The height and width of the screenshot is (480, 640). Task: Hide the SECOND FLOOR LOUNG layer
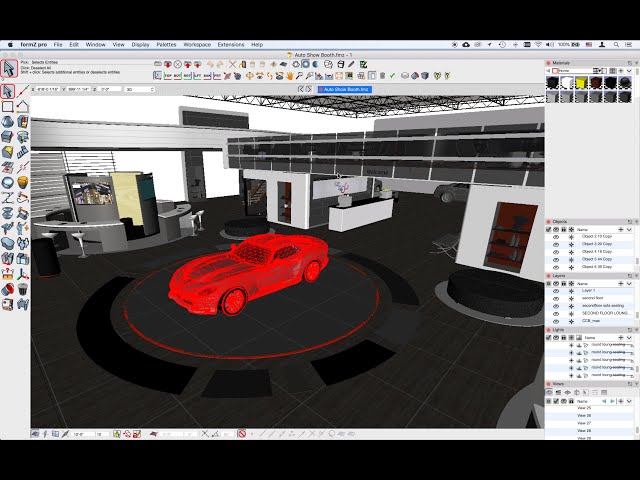(x=556, y=314)
